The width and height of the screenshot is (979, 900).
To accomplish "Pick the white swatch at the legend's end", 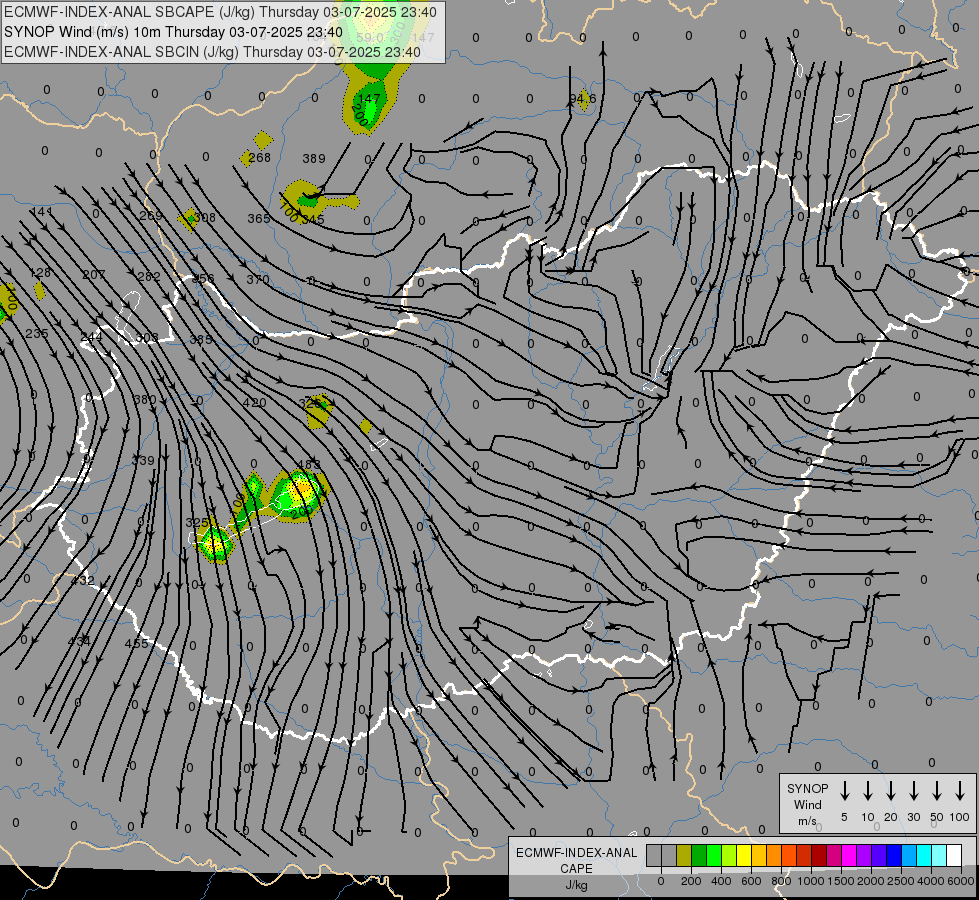I will coord(954,856).
